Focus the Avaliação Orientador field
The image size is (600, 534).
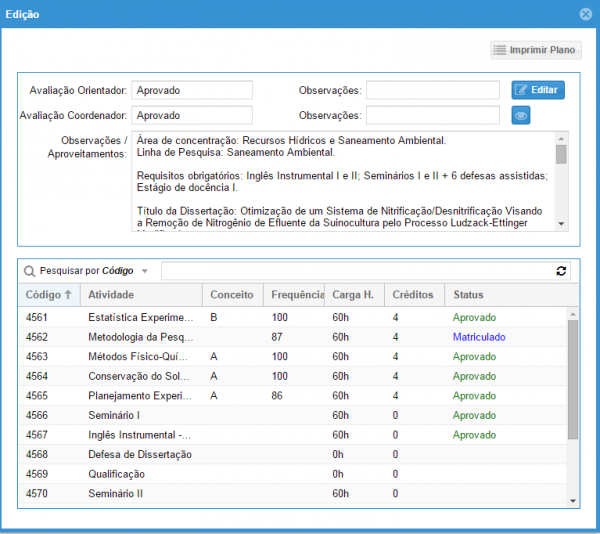click(x=192, y=90)
